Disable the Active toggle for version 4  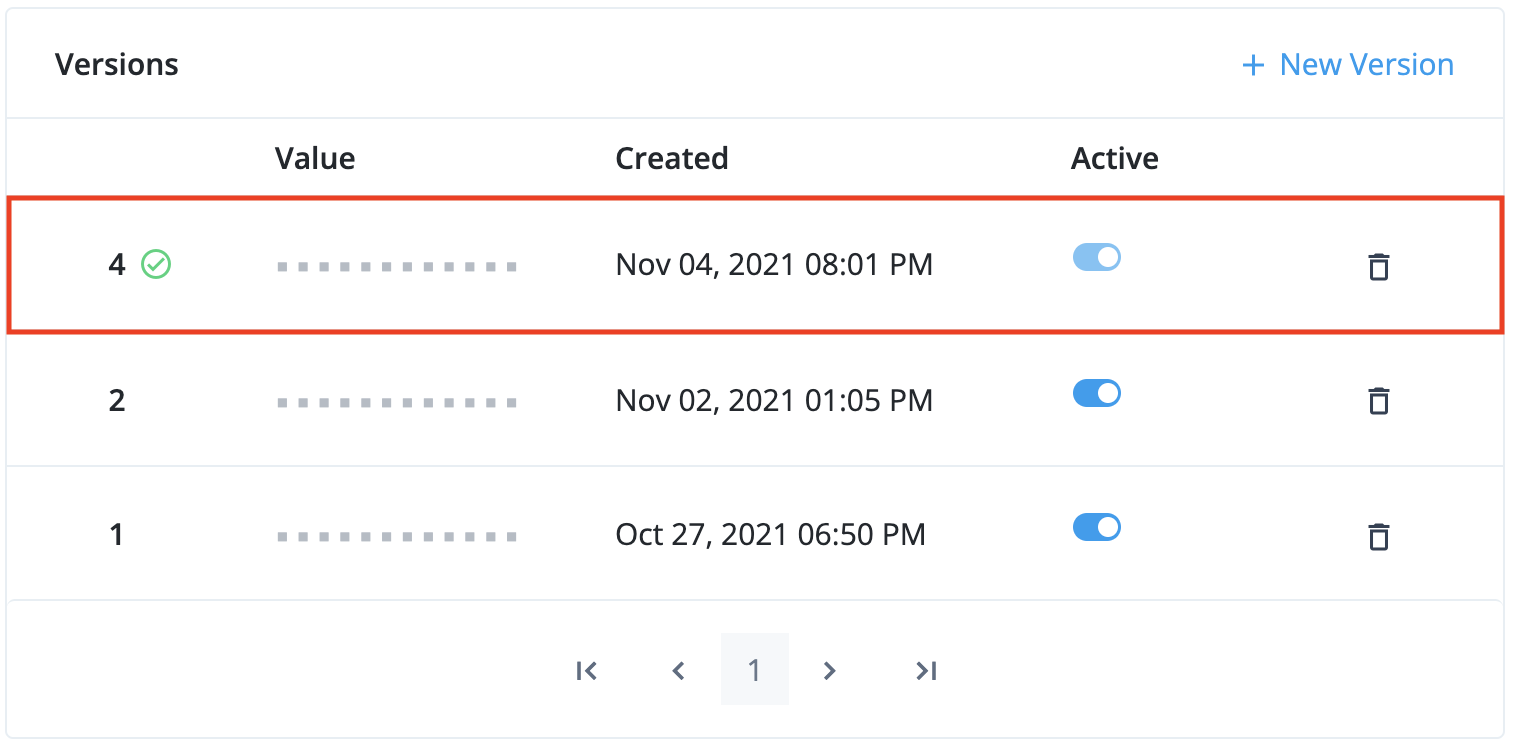[1096, 257]
